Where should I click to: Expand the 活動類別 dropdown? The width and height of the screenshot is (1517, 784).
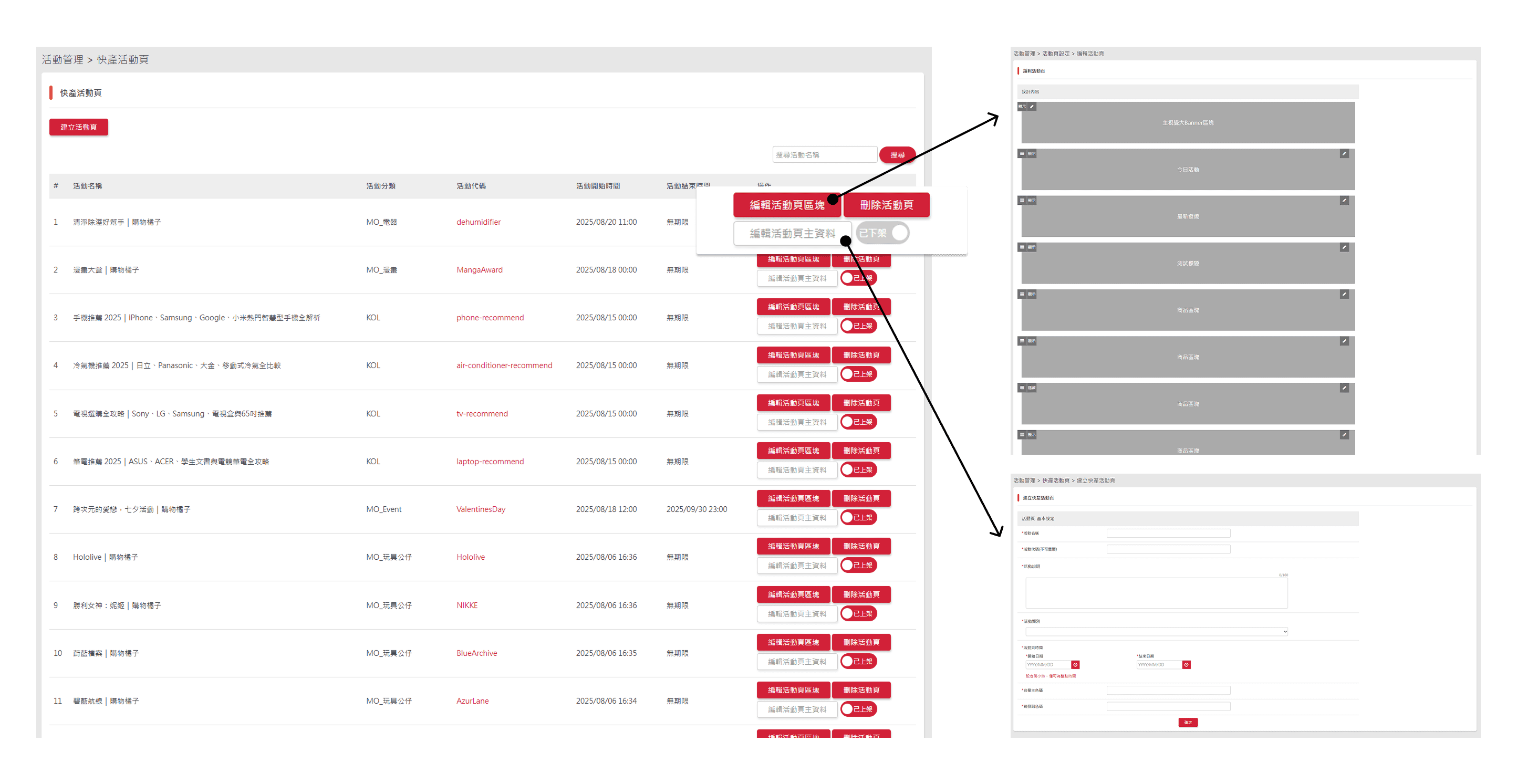pyautogui.click(x=1156, y=632)
